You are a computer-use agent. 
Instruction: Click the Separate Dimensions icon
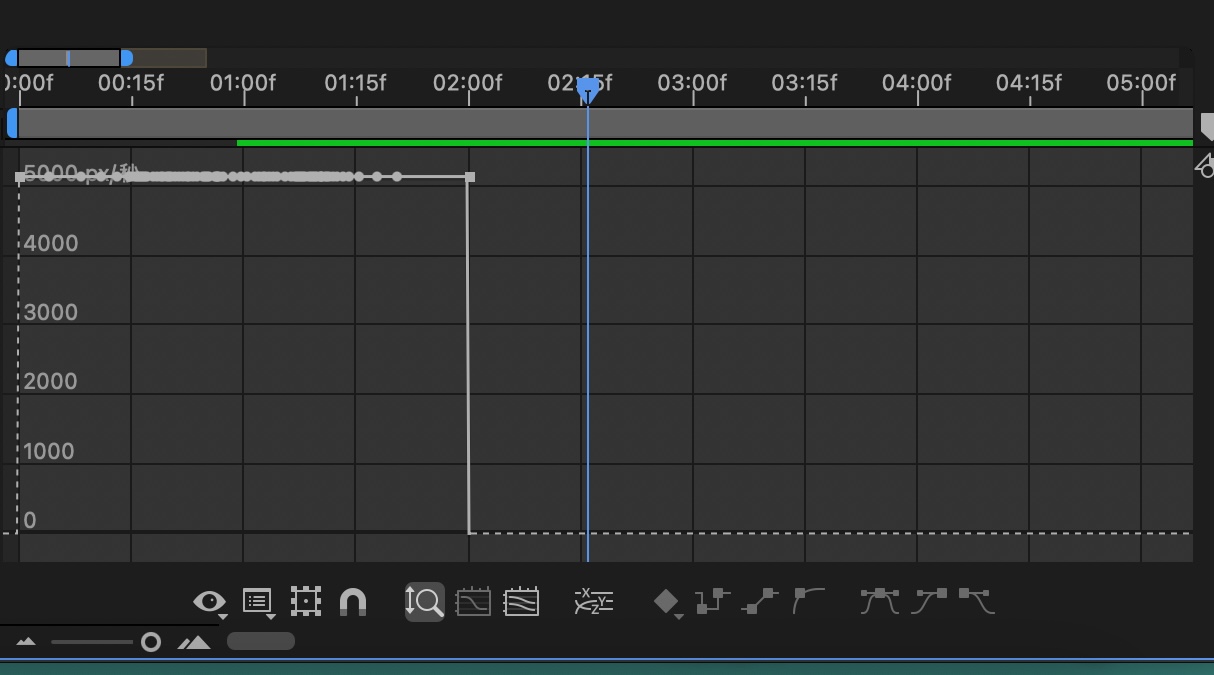pyautogui.click(x=593, y=601)
